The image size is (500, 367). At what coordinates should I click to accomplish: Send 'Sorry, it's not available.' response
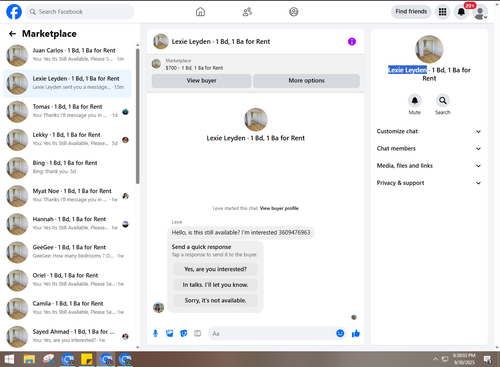point(215,301)
